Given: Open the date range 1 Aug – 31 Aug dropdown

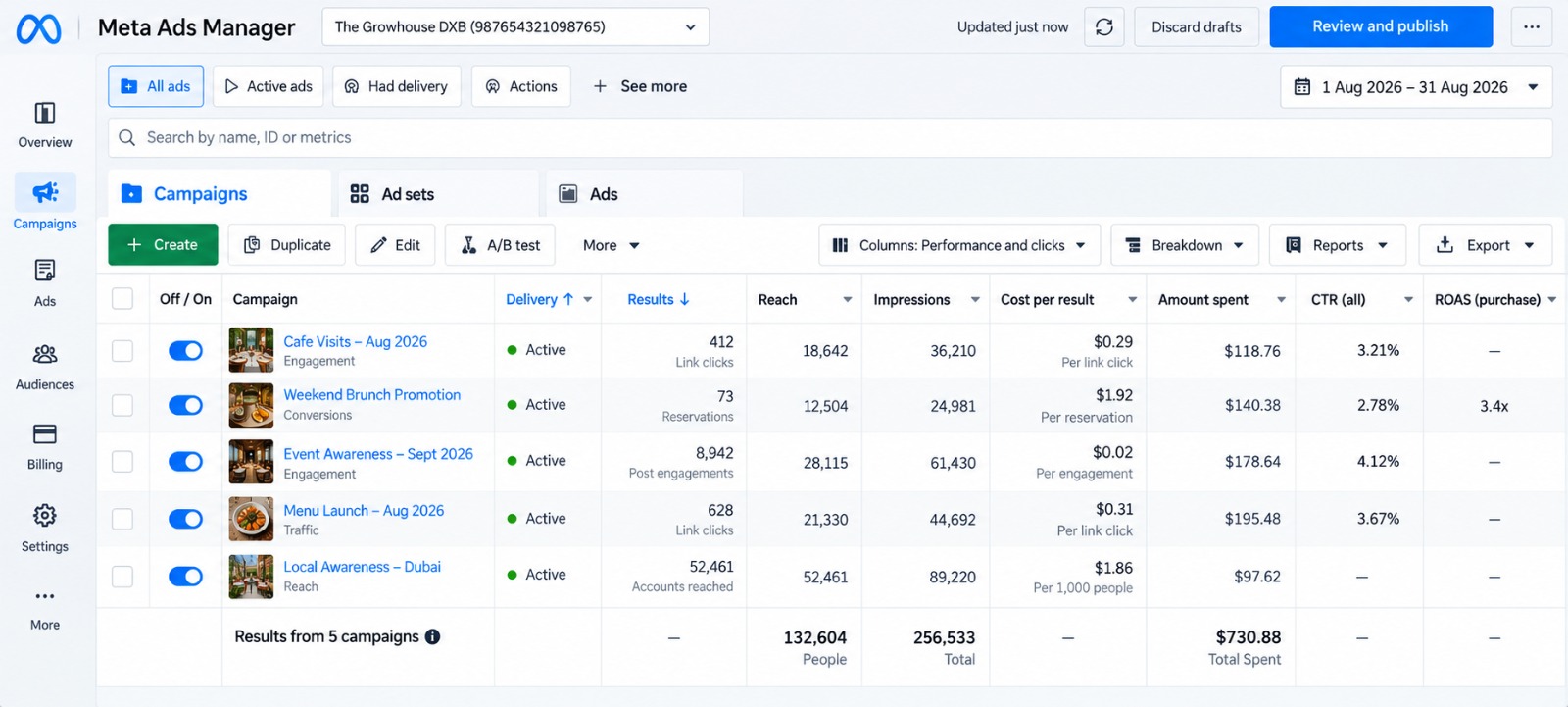Looking at the screenshot, I should click(x=1416, y=87).
